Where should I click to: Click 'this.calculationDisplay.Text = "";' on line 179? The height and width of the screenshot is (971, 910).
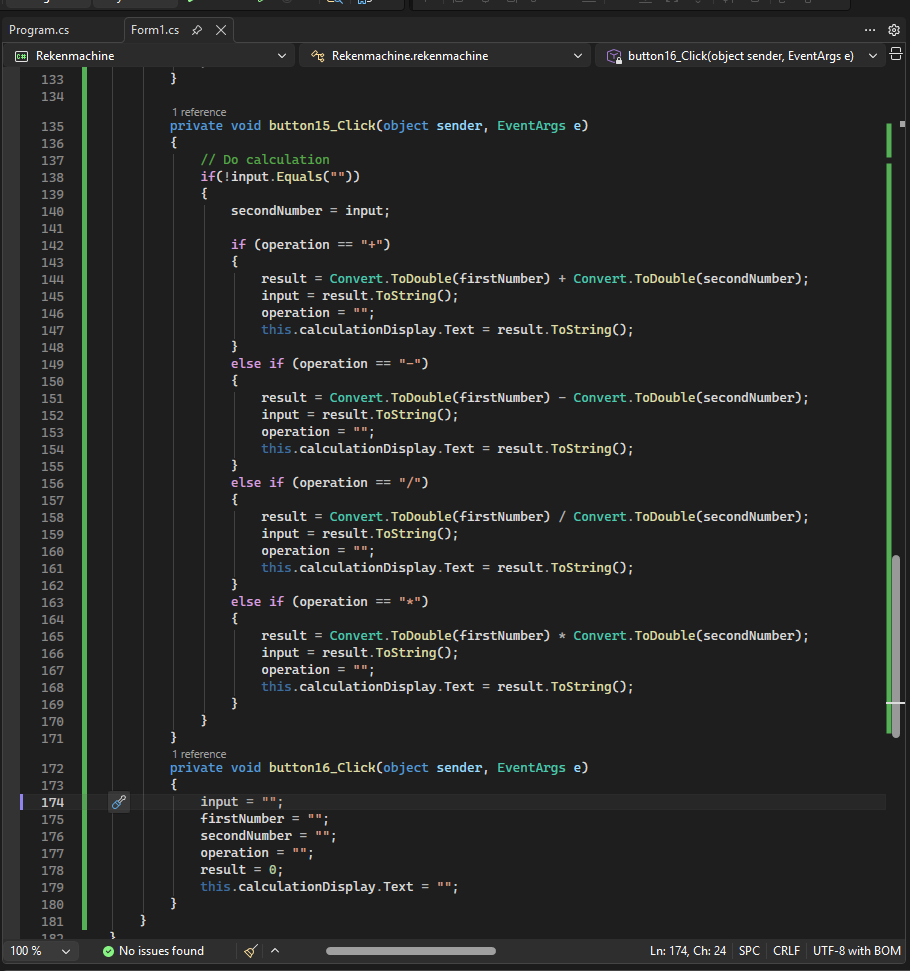pos(330,887)
